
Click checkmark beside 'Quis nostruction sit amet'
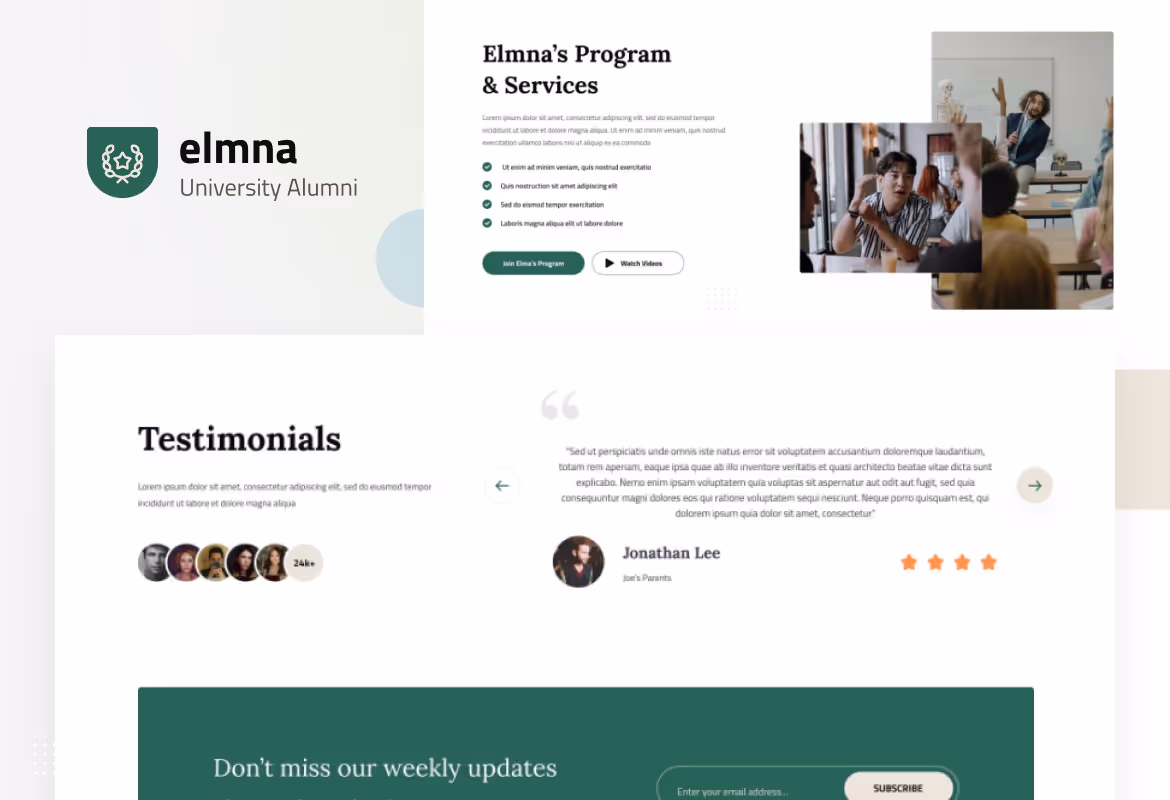coord(487,186)
